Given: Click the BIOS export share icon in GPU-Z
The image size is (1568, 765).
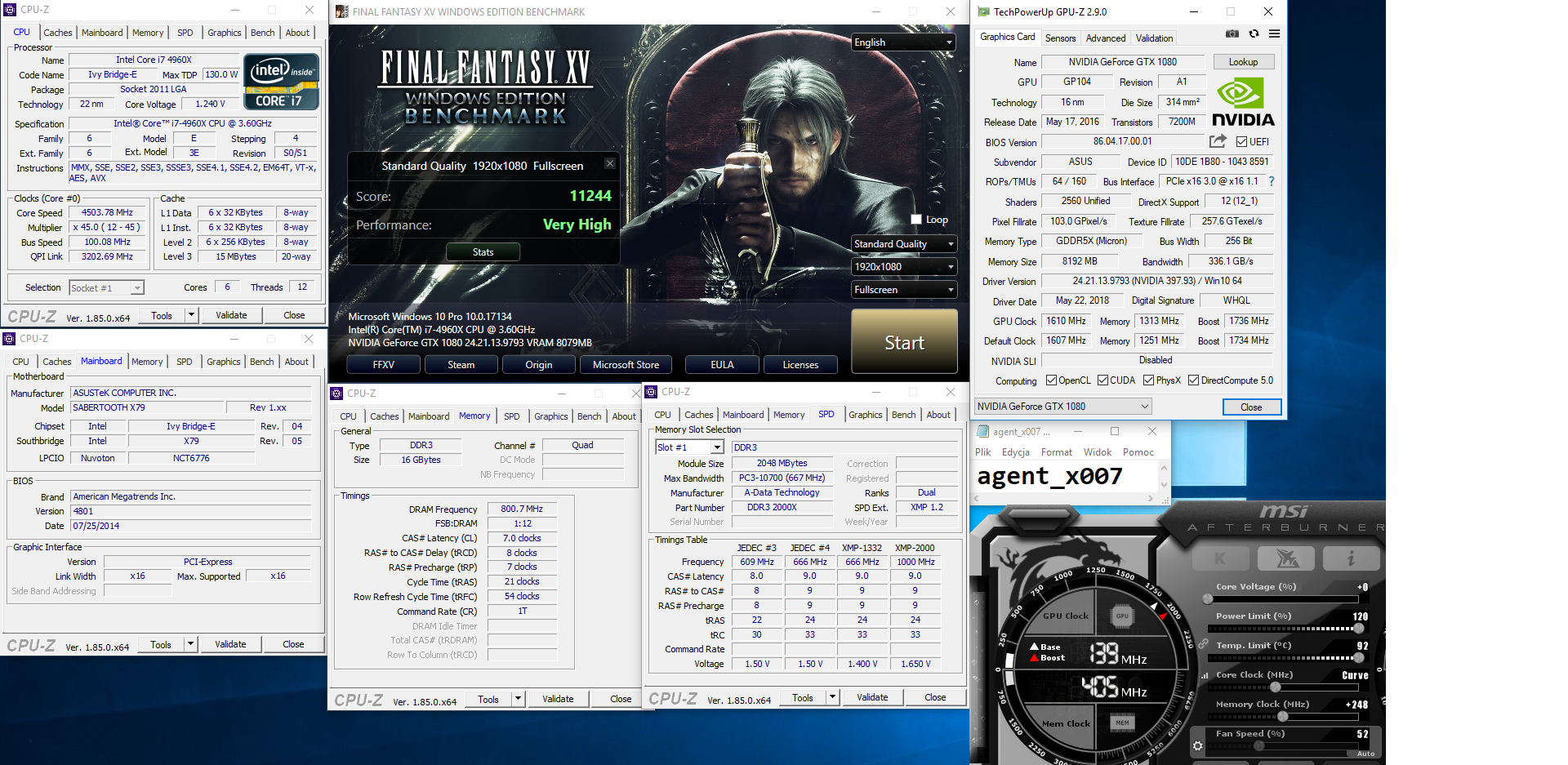Looking at the screenshot, I should click(x=1218, y=141).
